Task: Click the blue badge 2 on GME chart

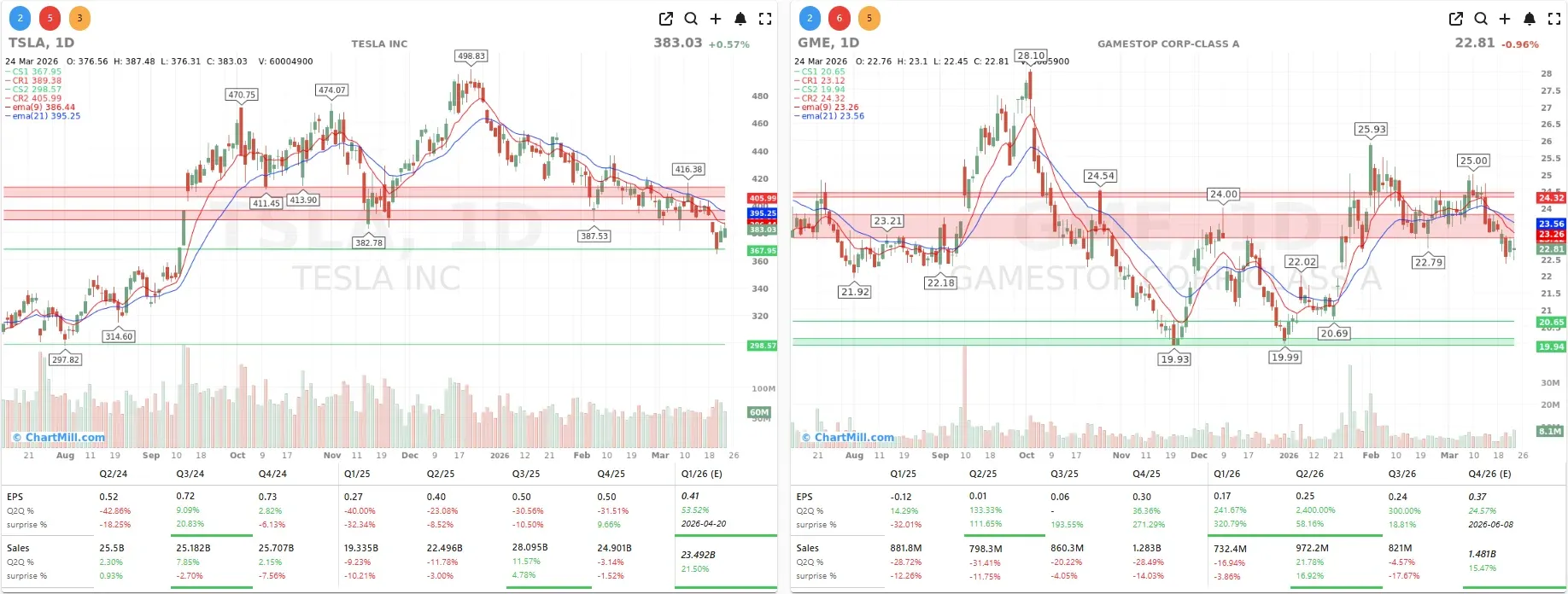Action: click(810, 18)
